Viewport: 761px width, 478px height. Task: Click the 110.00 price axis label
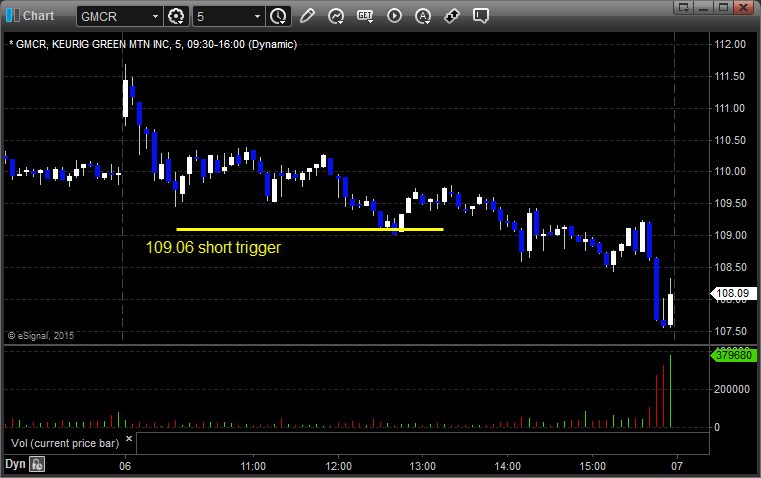coord(730,171)
